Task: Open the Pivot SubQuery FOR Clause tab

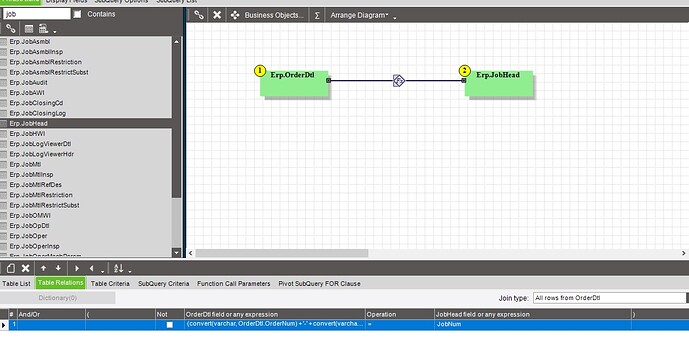Action: click(x=319, y=283)
